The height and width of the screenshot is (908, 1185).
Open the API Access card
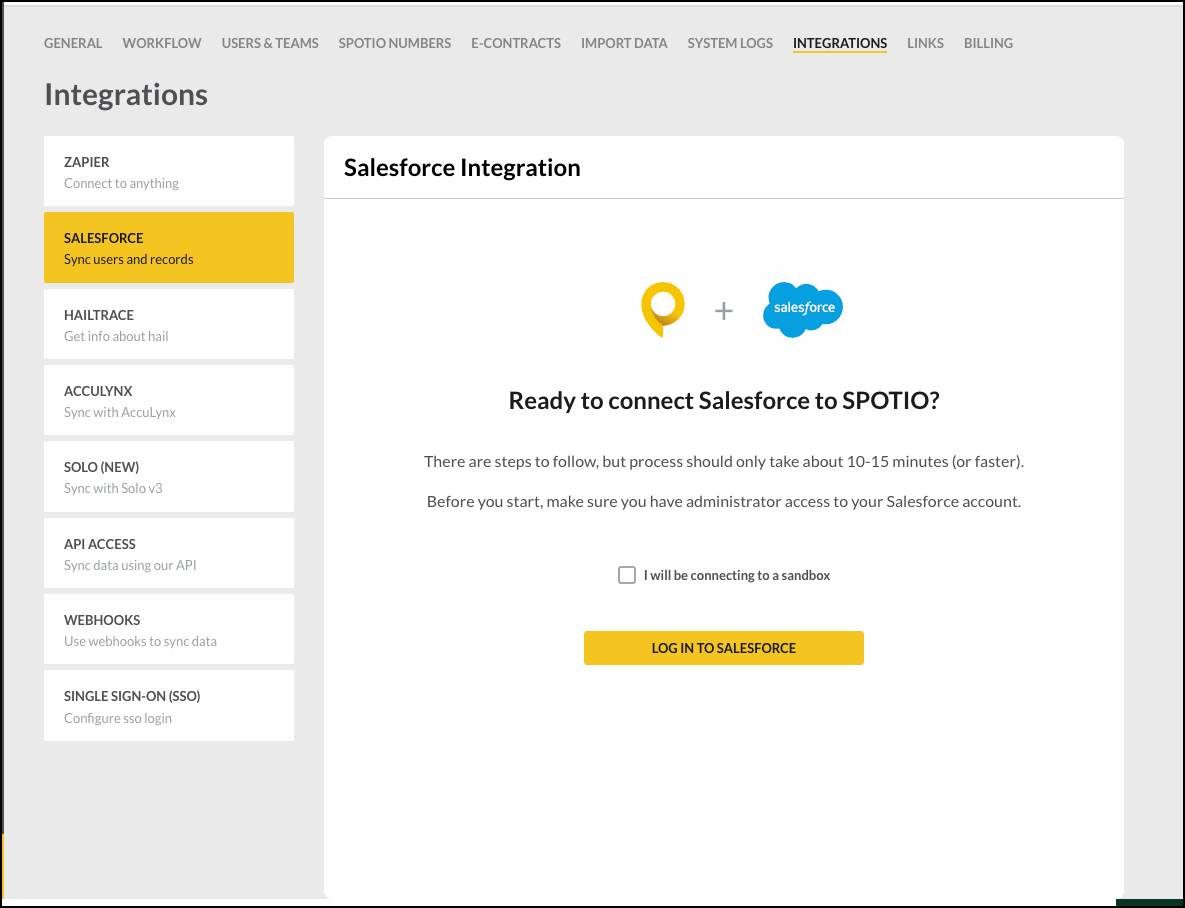click(169, 553)
